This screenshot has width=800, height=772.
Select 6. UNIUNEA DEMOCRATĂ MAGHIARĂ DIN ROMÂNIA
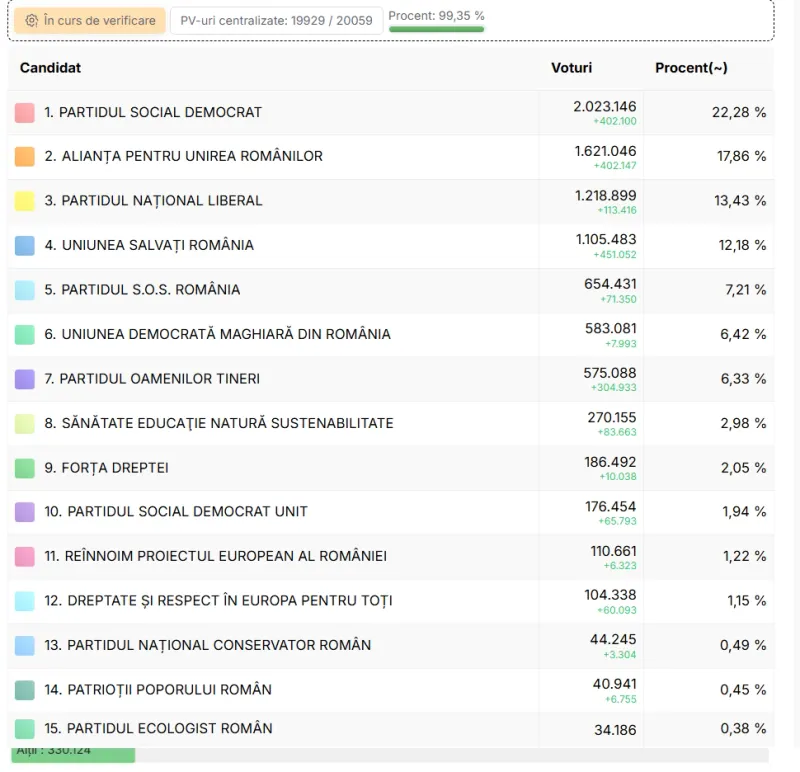pyautogui.click(x=217, y=334)
